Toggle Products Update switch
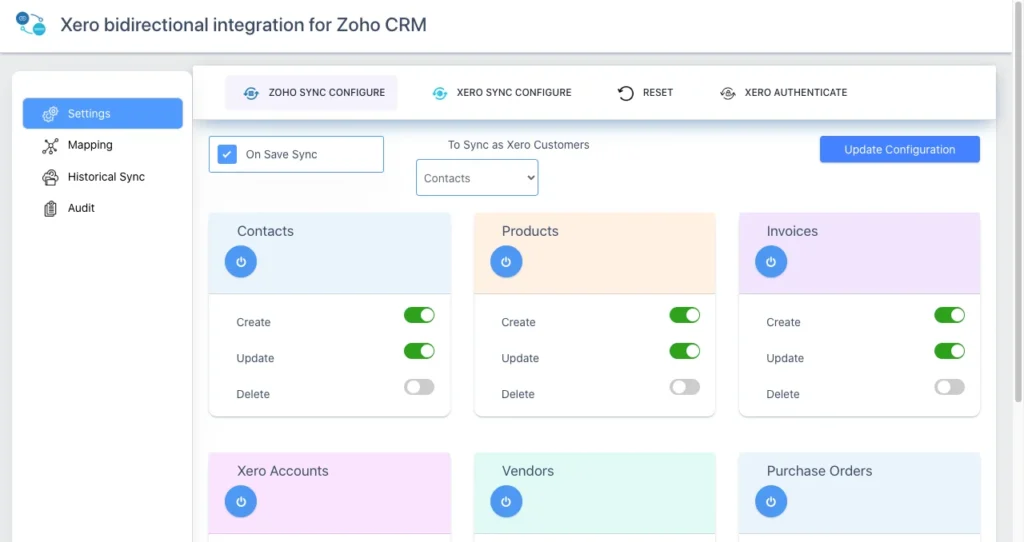The image size is (1024, 542). [684, 351]
